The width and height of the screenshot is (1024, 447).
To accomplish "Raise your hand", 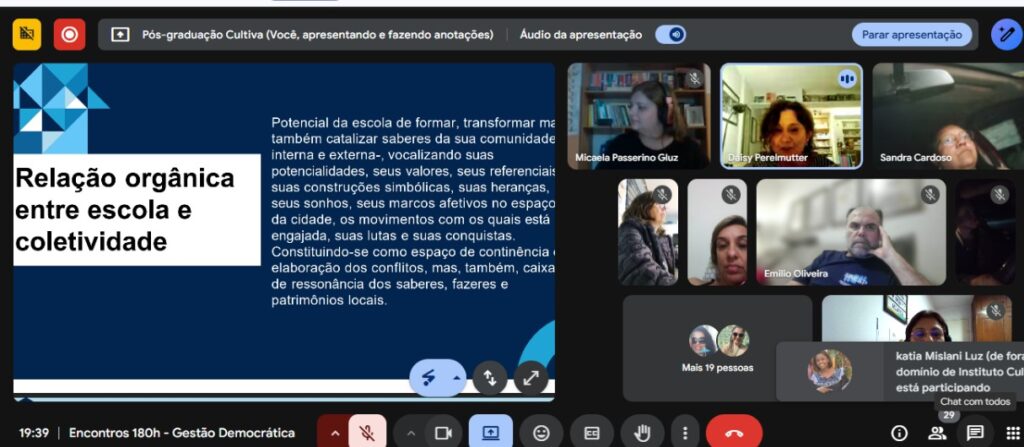I will pyautogui.click(x=642, y=432).
